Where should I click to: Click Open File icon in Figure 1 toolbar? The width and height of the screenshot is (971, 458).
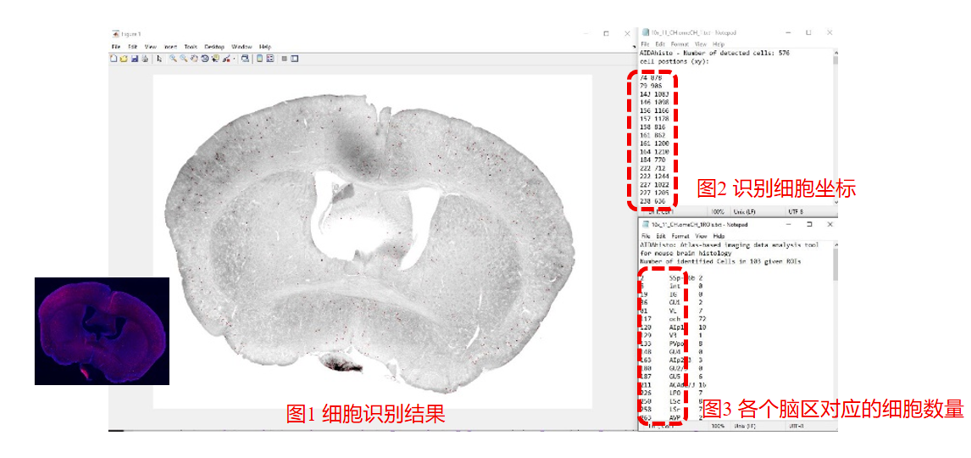[x=124, y=59]
